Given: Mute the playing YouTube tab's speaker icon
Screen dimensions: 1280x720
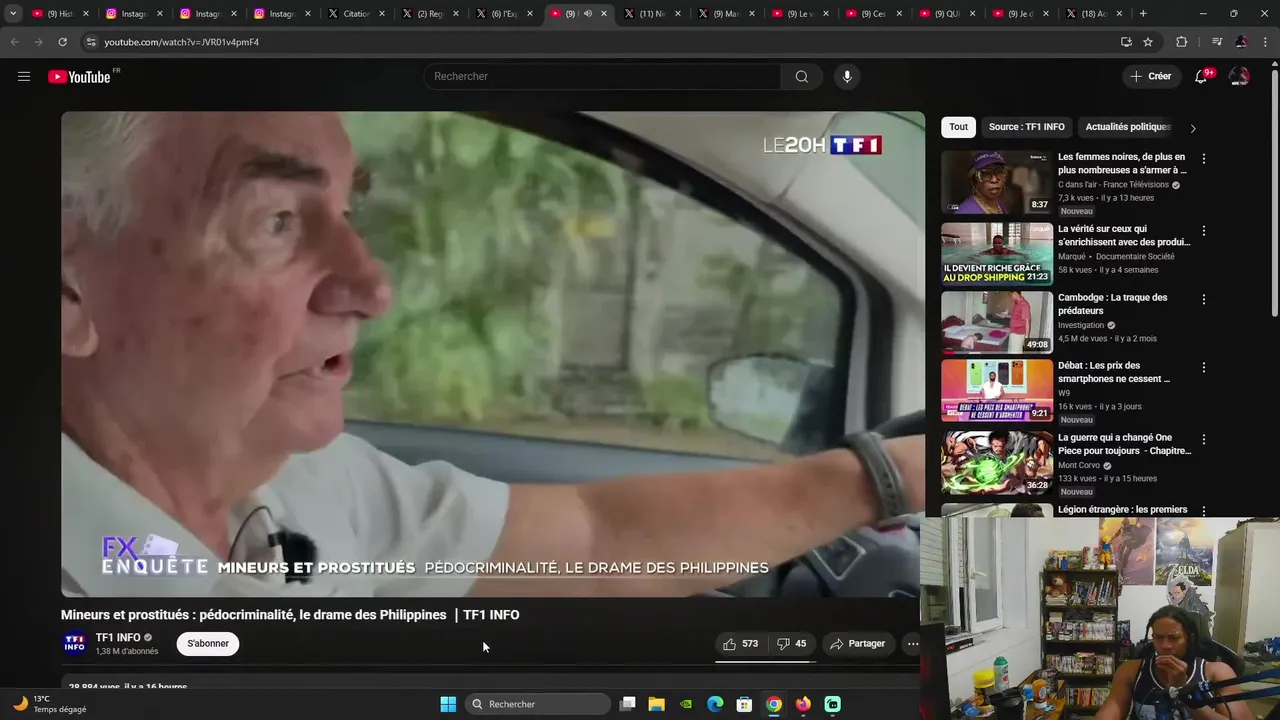Looking at the screenshot, I should click(588, 14).
